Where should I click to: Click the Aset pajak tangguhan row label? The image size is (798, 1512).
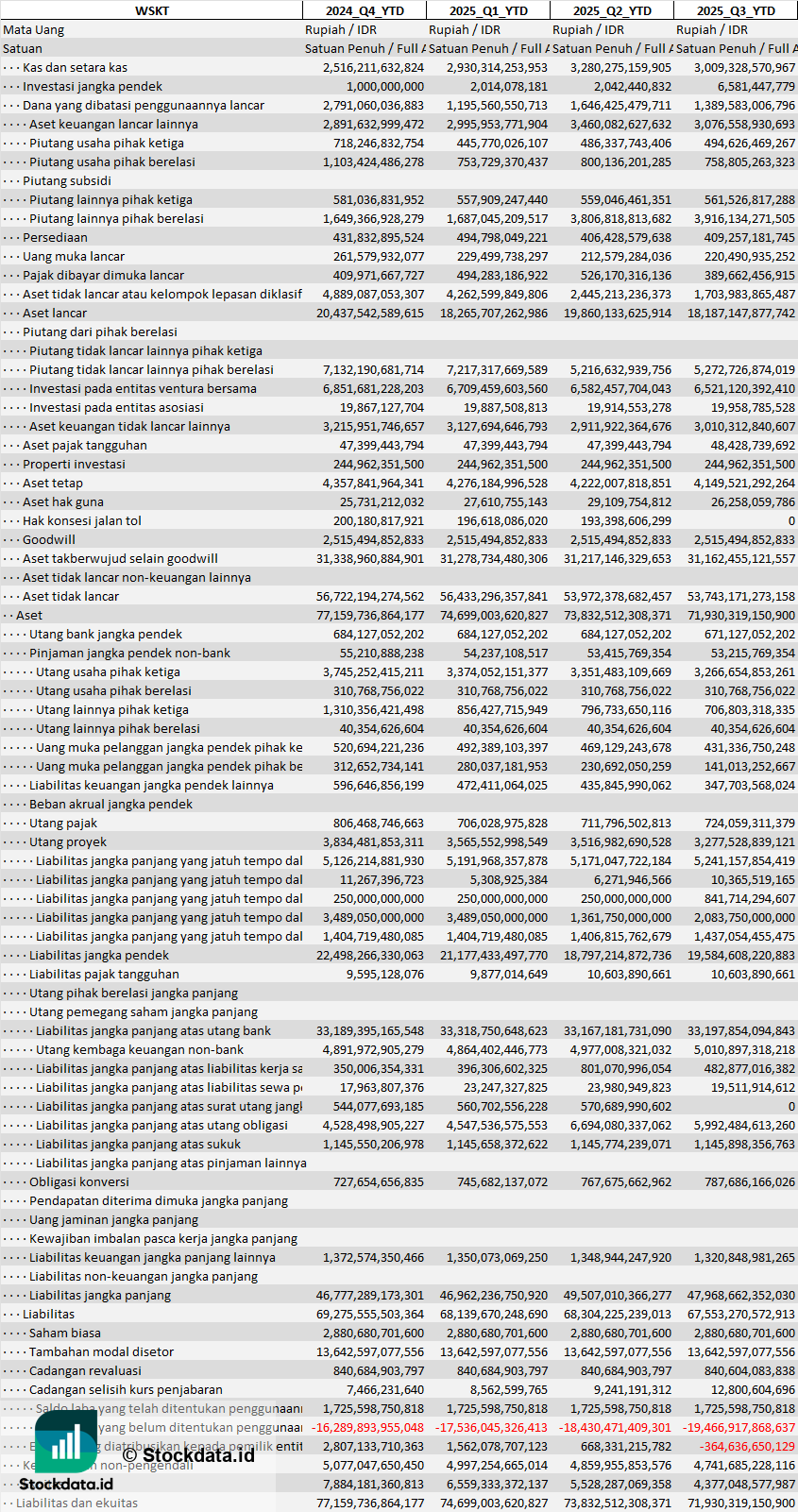(85, 445)
